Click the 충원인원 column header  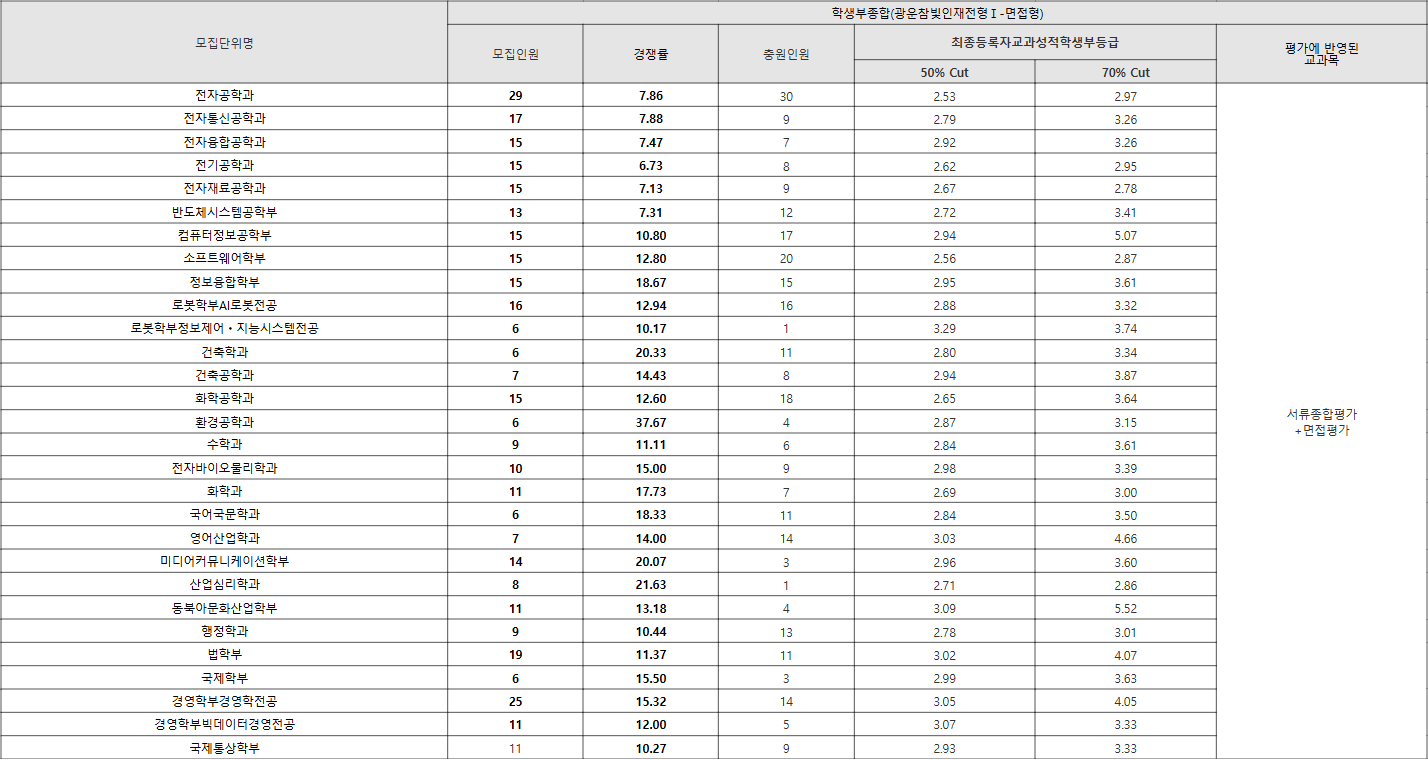786,54
